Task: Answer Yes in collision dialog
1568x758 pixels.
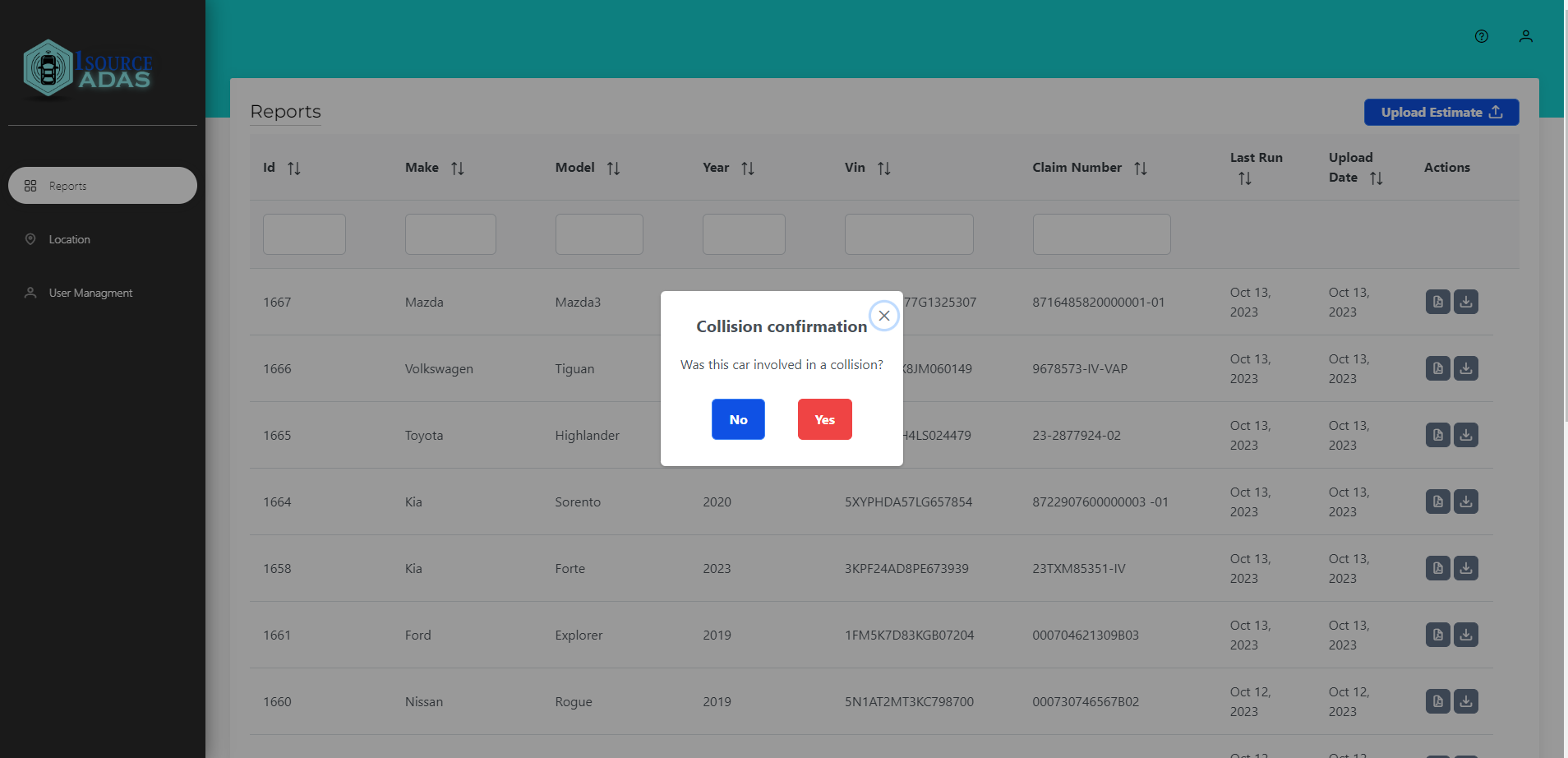Action: click(824, 419)
